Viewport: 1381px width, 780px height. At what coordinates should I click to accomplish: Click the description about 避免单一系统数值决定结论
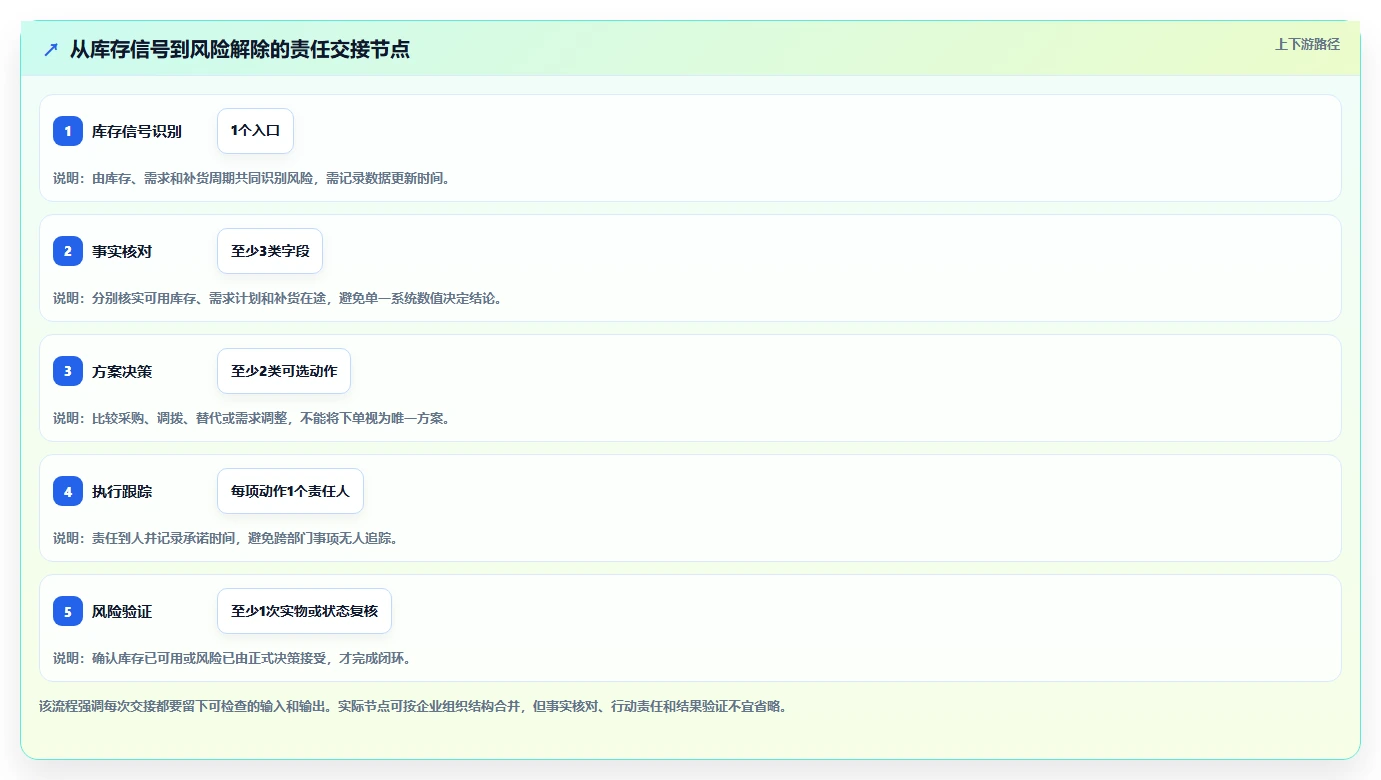pyautogui.click(x=278, y=298)
